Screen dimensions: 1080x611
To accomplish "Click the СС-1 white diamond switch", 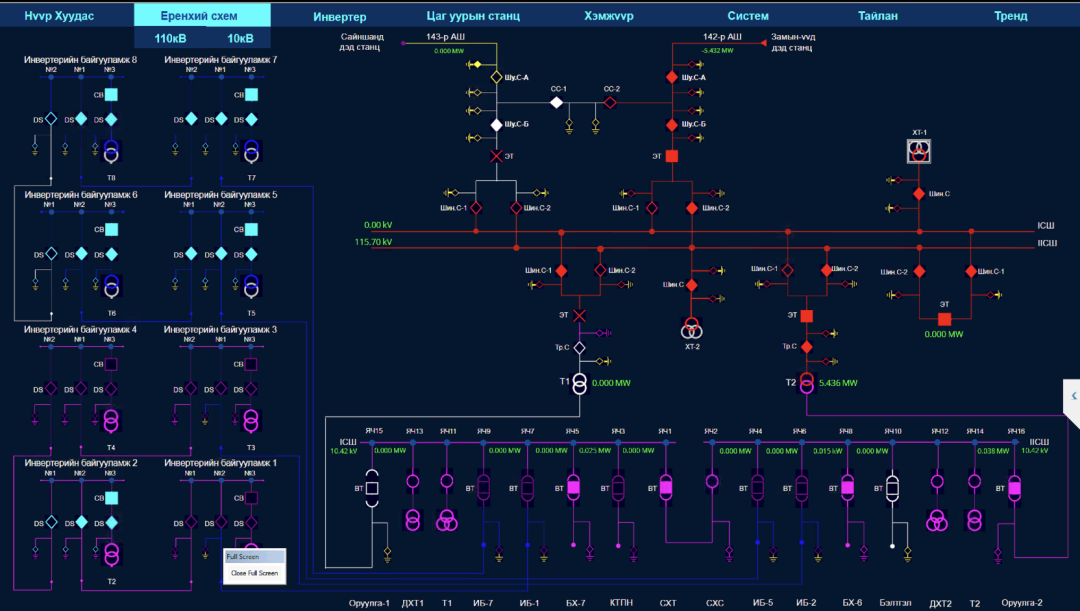I will pos(558,102).
